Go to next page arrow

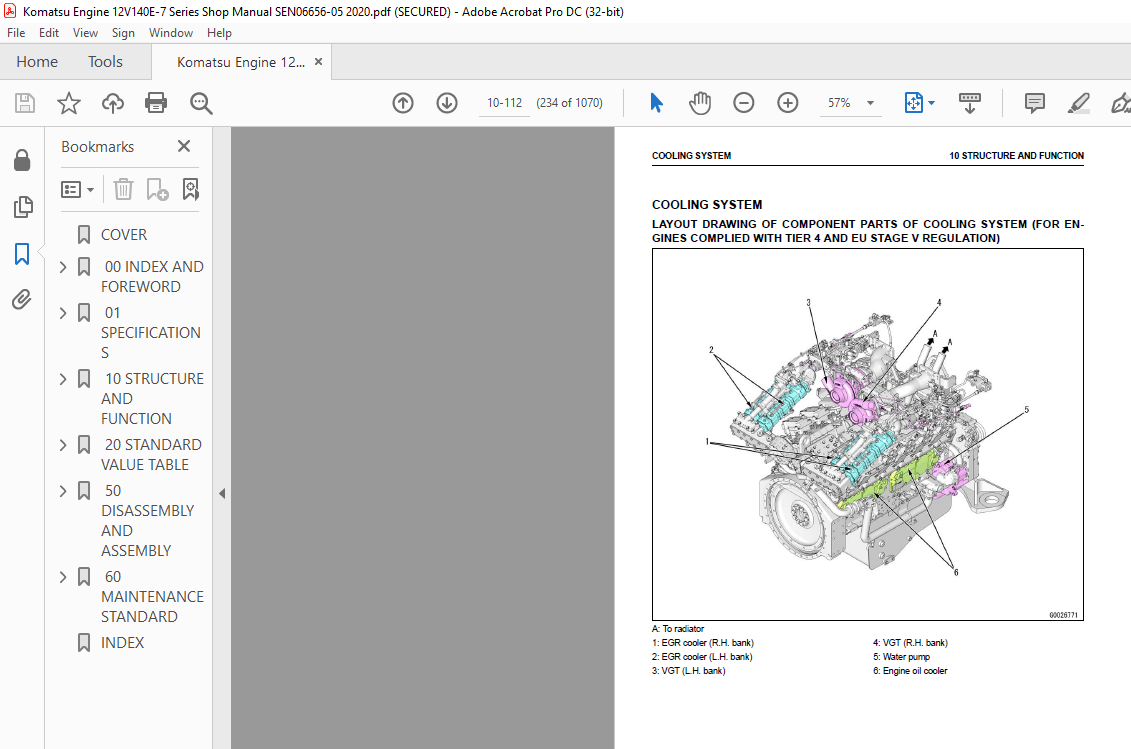(447, 103)
